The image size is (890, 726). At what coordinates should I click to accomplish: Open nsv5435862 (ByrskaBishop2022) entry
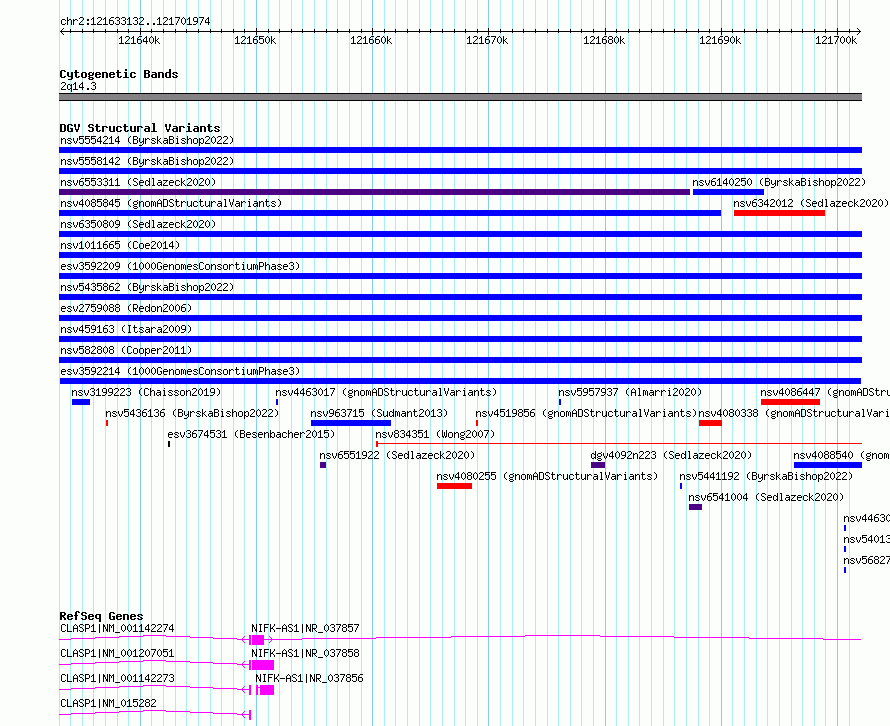[147, 287]
